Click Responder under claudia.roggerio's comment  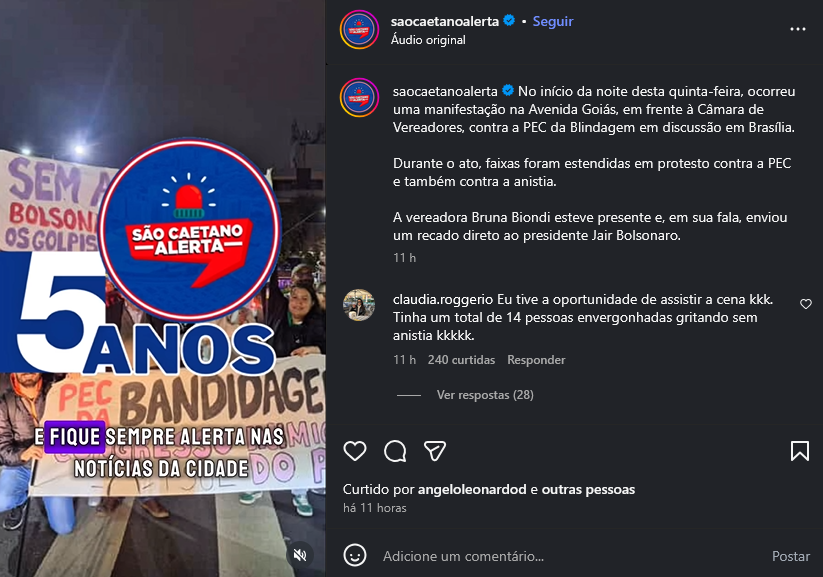536,360
